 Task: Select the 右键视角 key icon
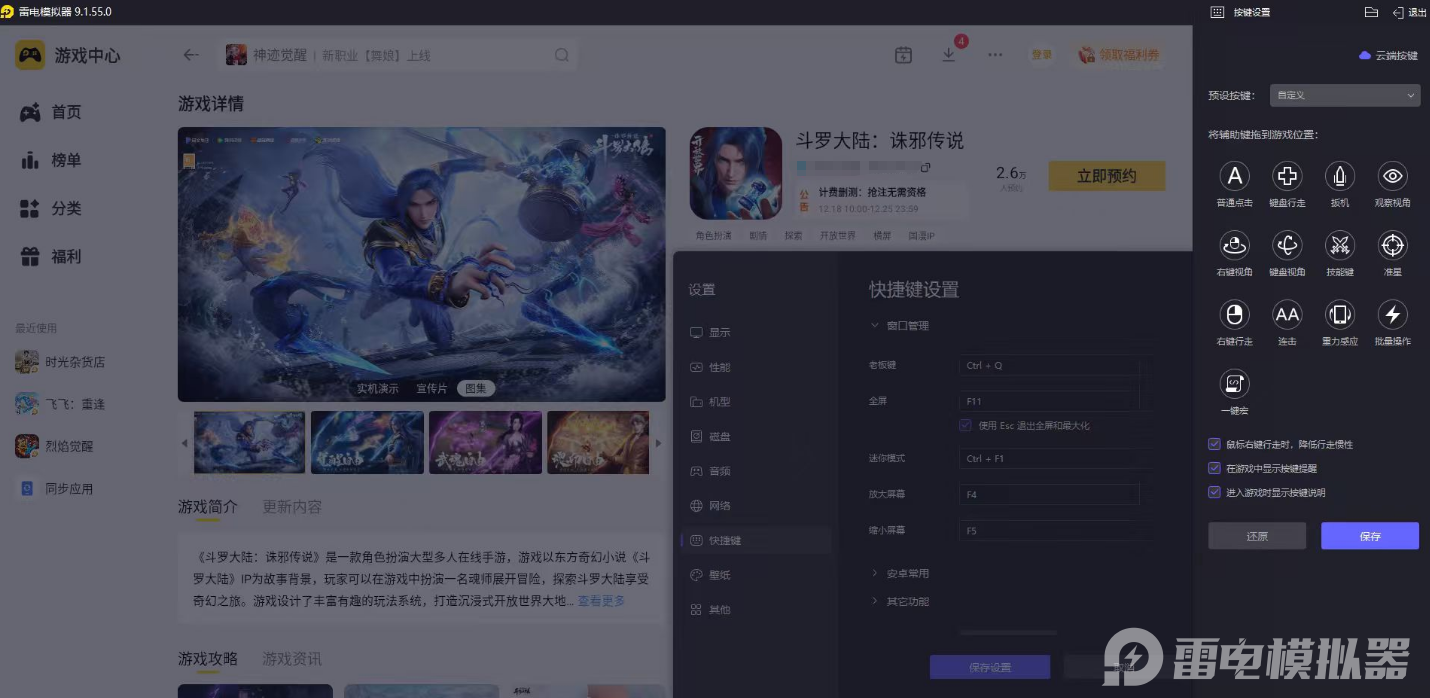[1234, 245]
